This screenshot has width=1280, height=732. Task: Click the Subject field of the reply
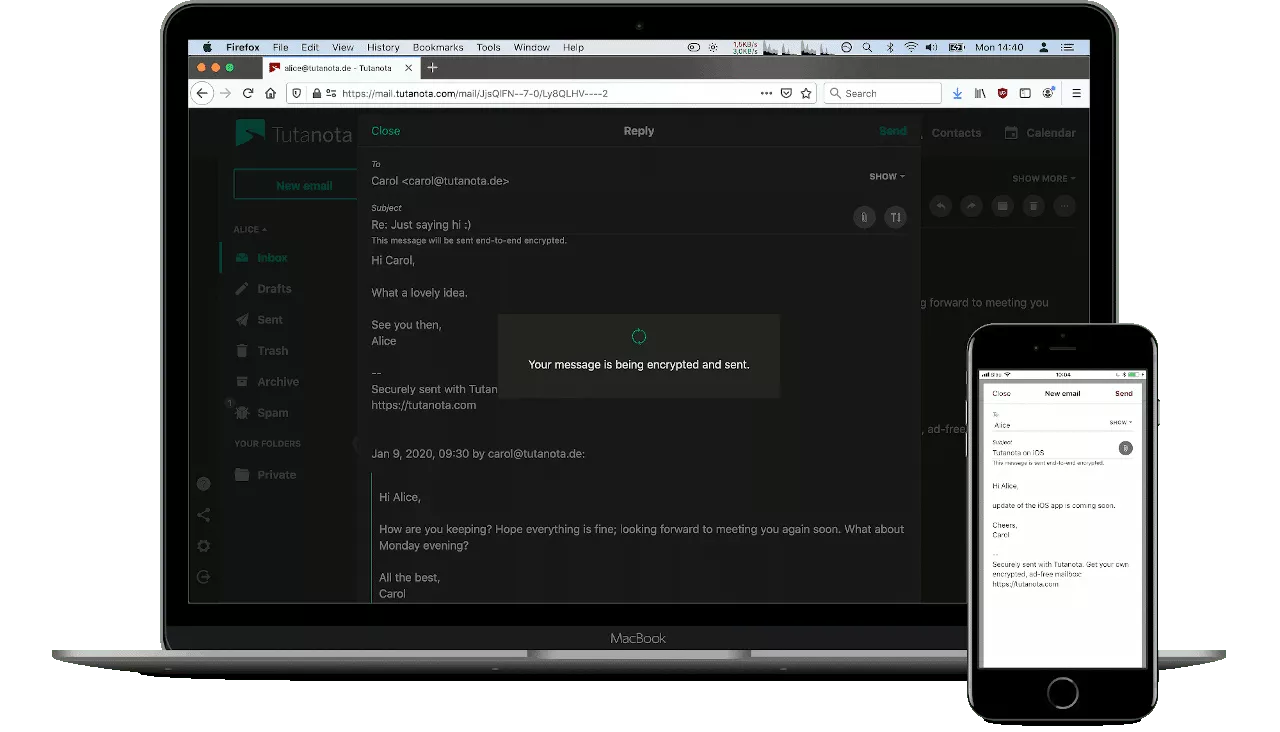click(x=608, y=225)
